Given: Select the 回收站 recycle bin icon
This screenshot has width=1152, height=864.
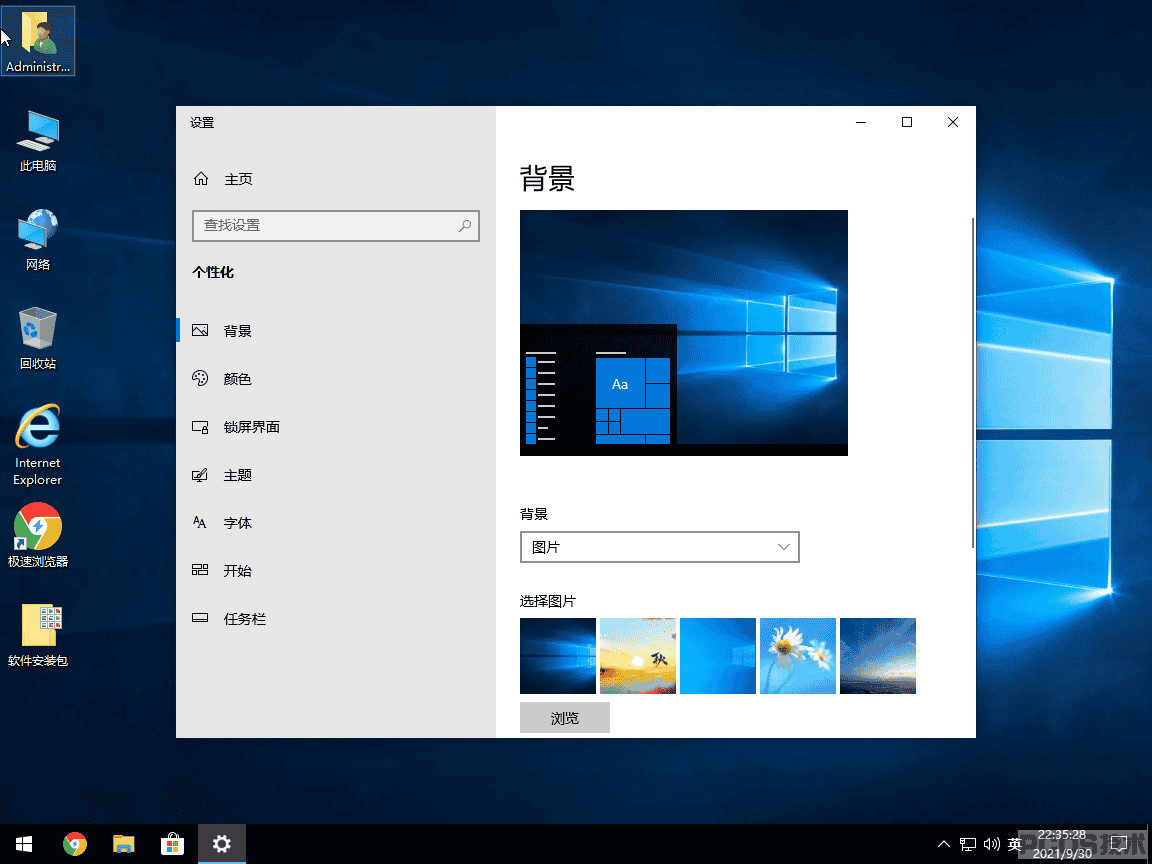Looking at the screenshot, I should point(38,339).
